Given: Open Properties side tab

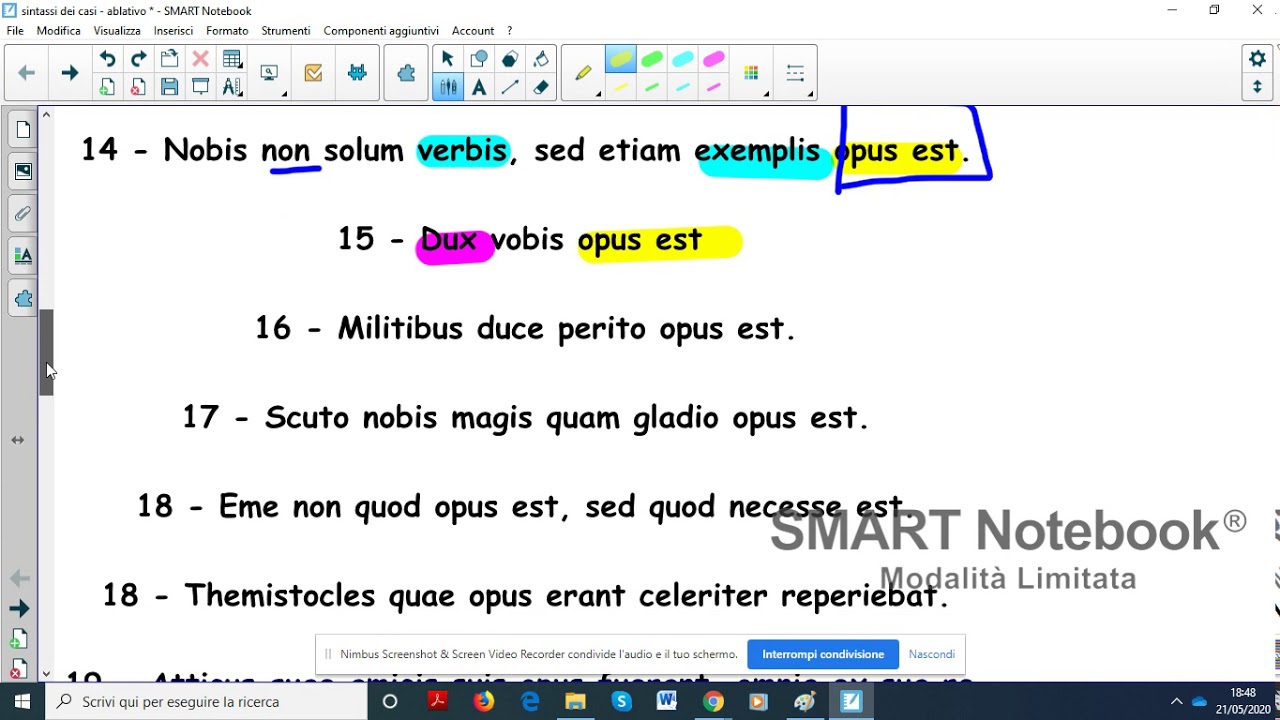Looking at the screenshot, I should (23, 256).
